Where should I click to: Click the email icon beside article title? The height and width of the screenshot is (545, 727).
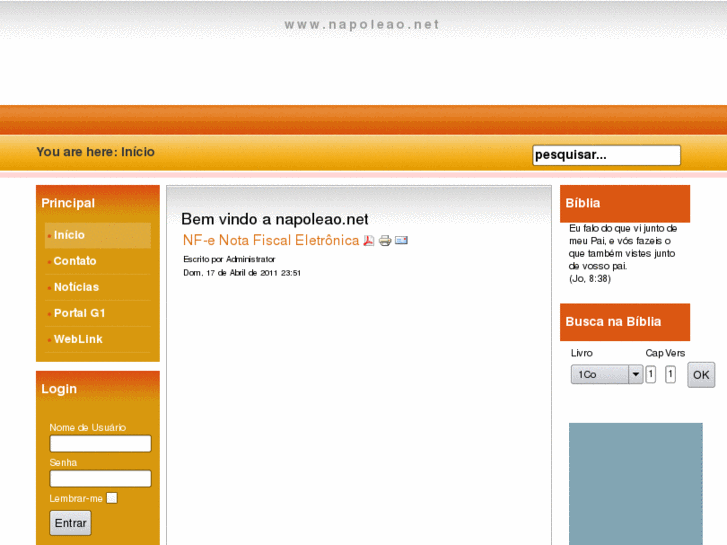click(401, 240)
